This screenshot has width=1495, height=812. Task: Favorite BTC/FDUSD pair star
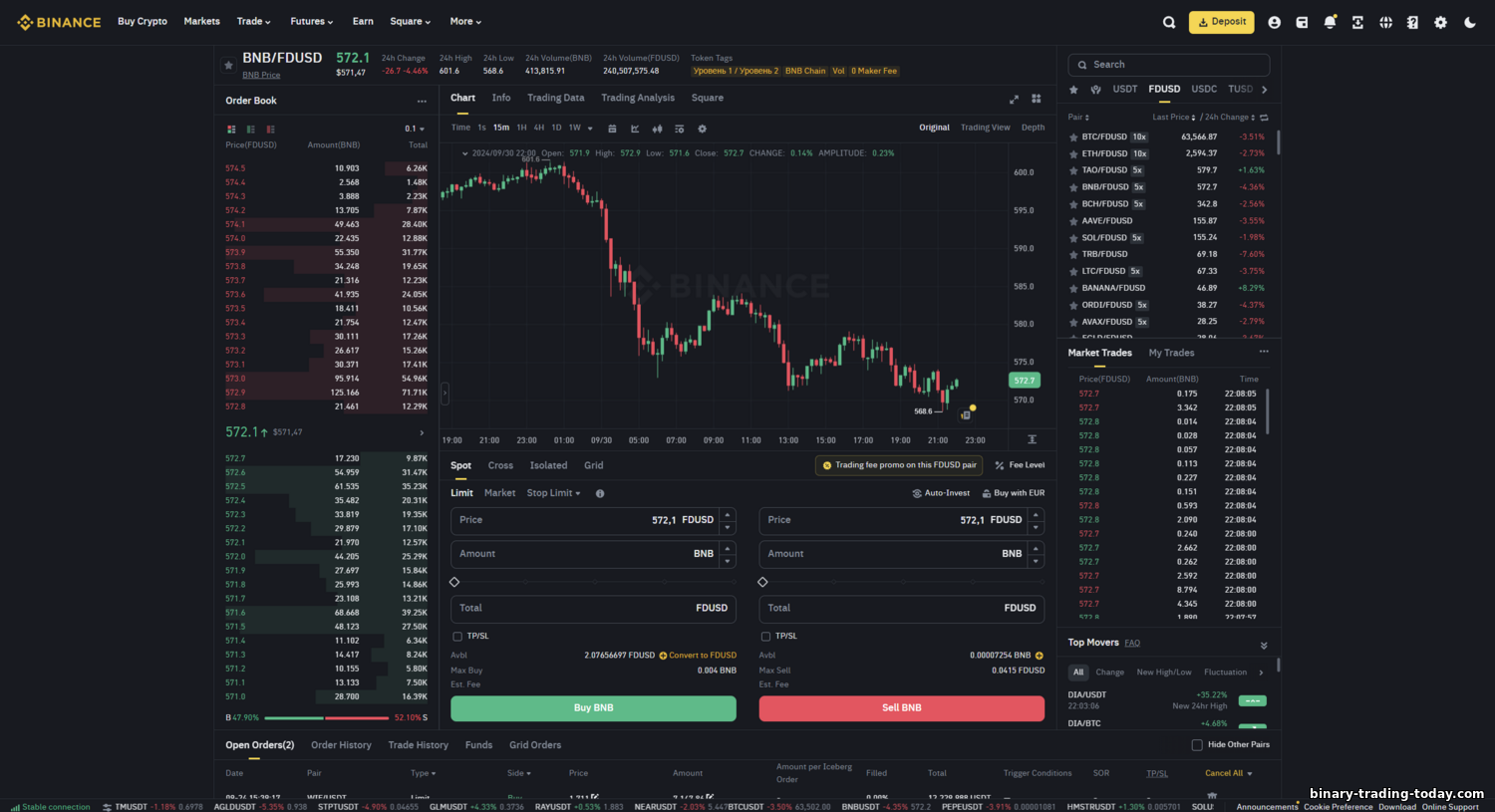1073,137
